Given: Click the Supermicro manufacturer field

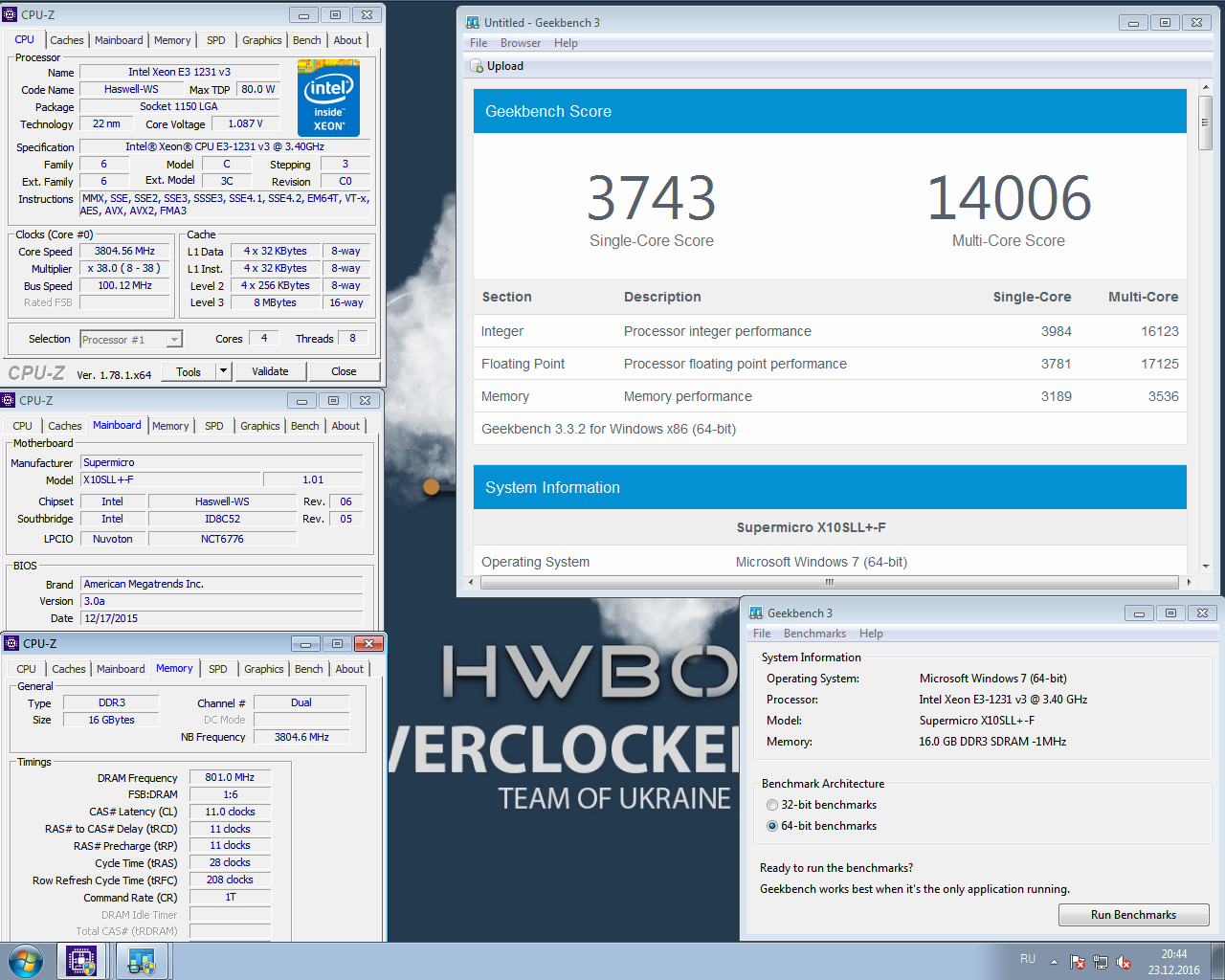Looking at the screenshot, I should coord(222,462).
